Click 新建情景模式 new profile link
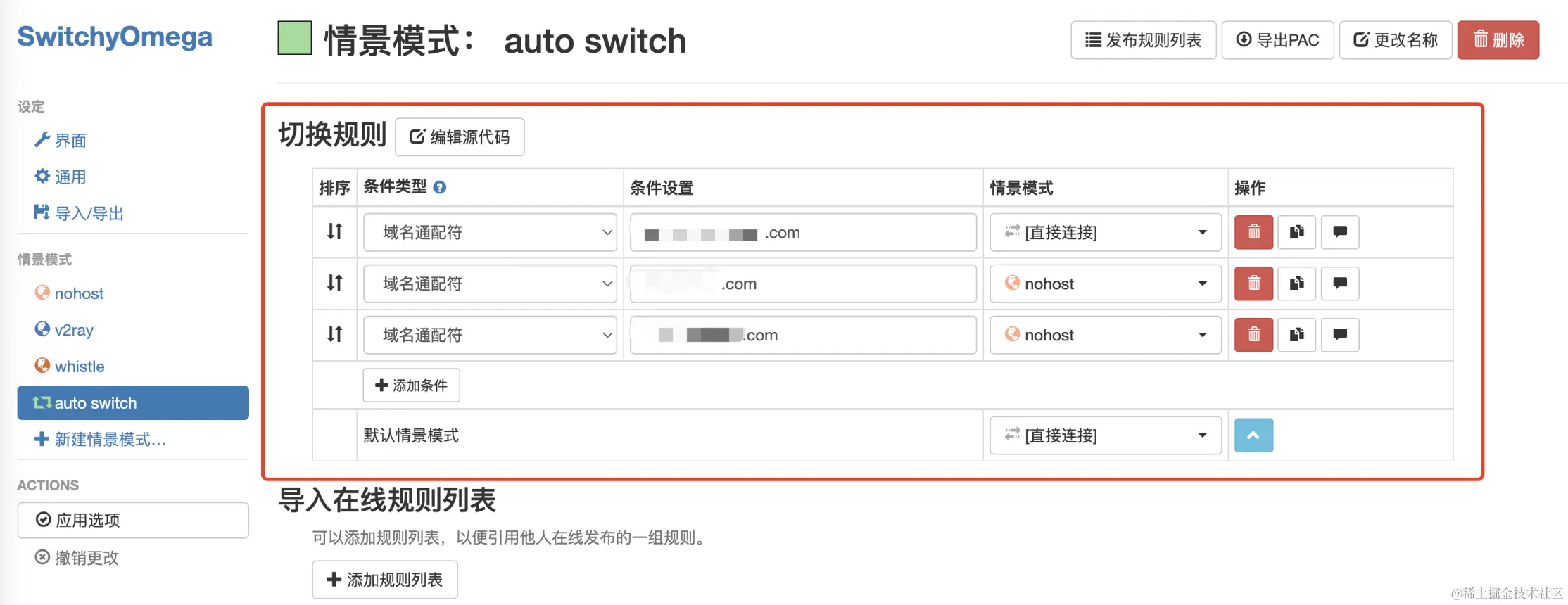Image resolution: width=1568 pixels, height=605 pixels. (101, 440)
